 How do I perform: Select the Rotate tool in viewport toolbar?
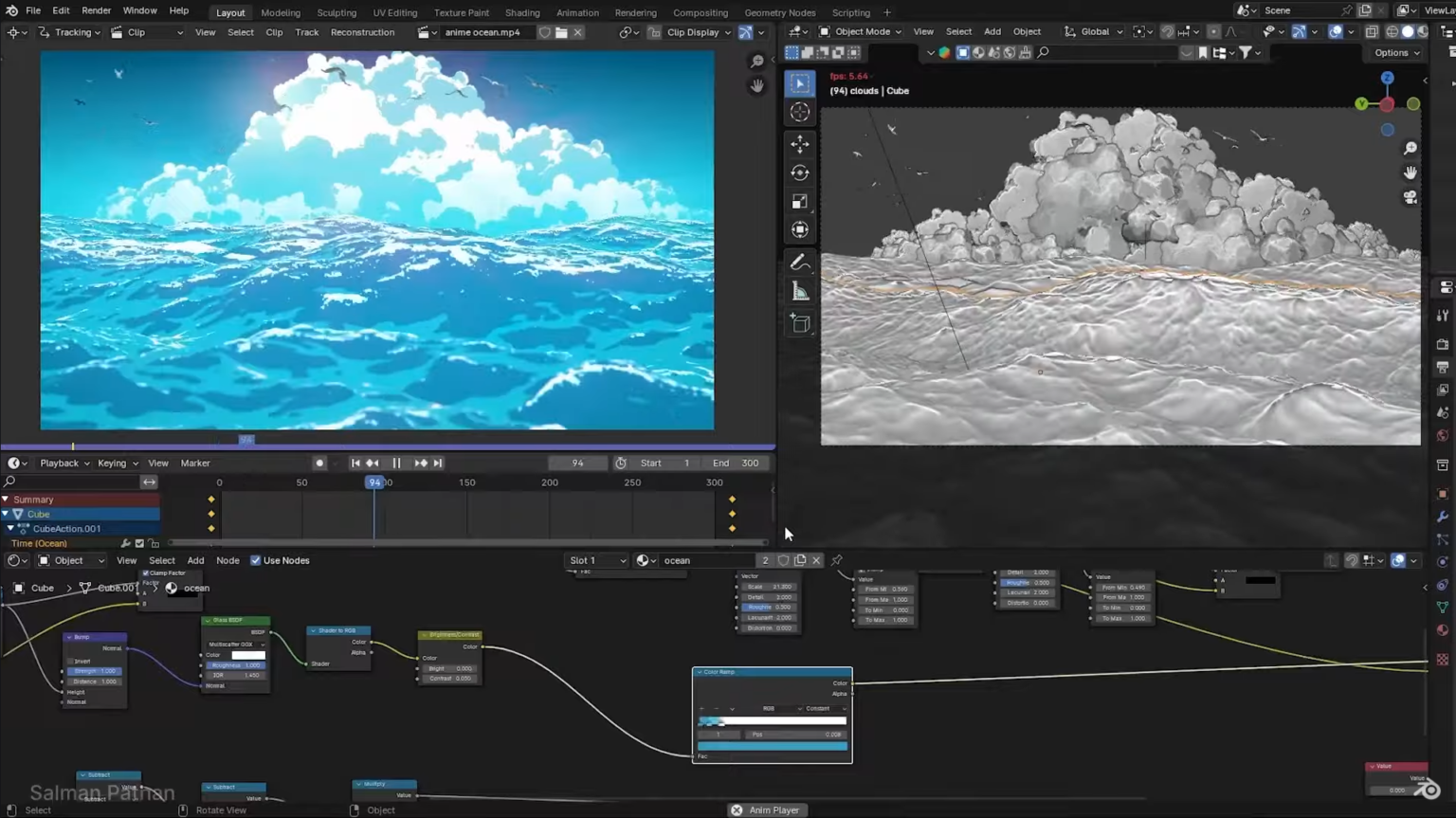coord(800,173)
